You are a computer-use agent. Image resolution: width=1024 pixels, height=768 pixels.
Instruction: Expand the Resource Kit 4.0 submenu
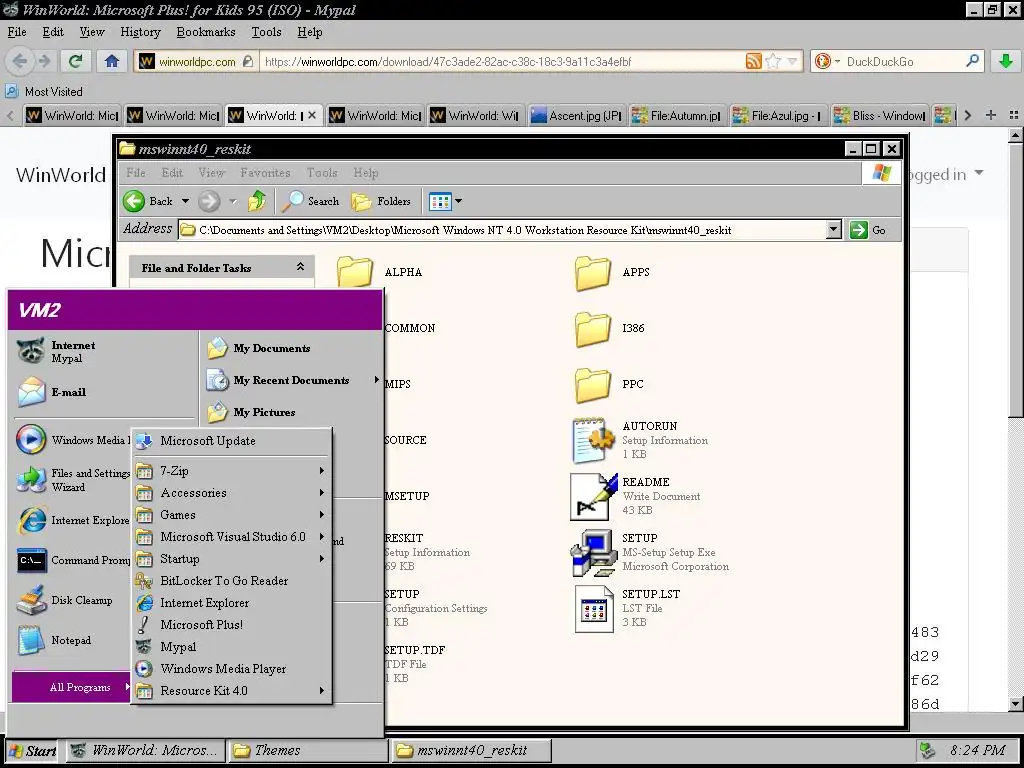coord(231,691)
